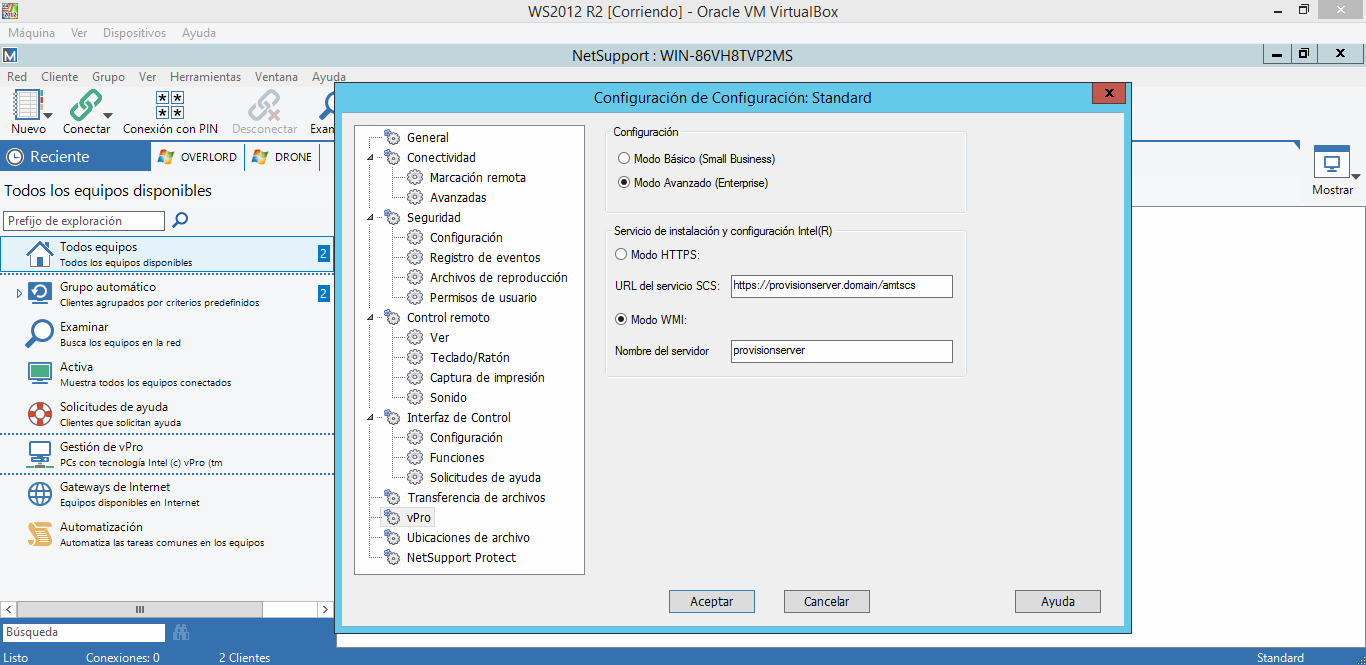Open Conectar dropdown arrow
The height and width of the screenshot is (665, 1366).
108,115
